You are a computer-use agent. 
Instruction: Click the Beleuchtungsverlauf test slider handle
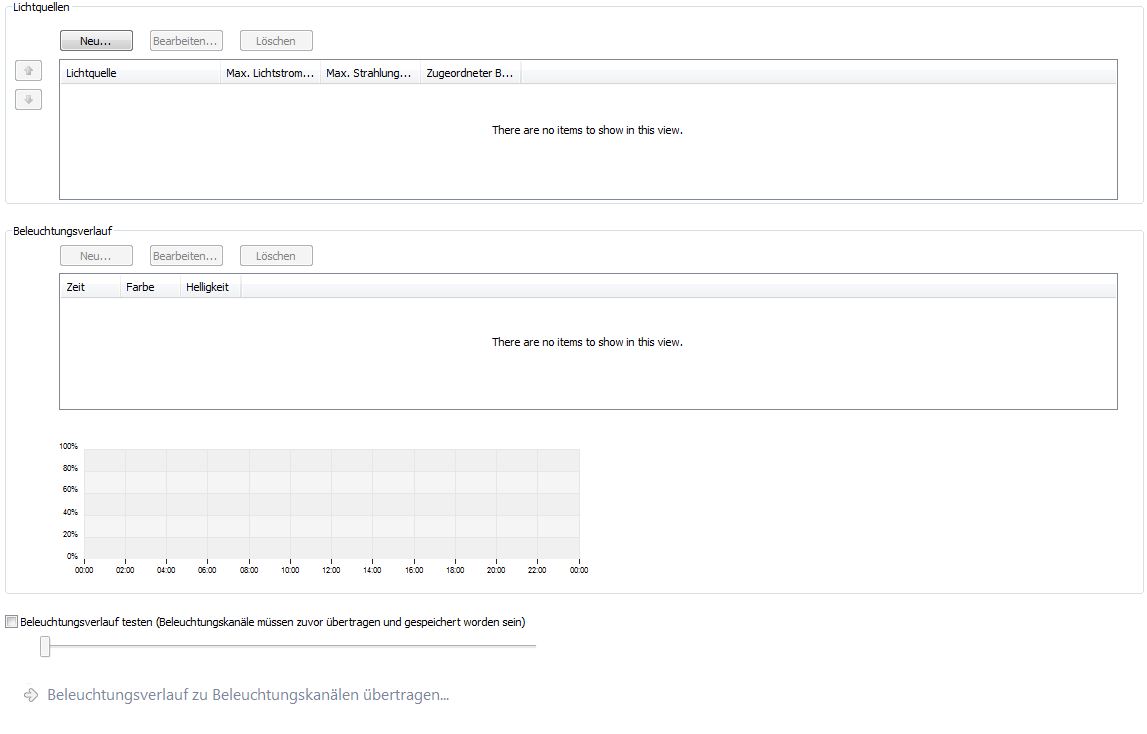(45, 647)
